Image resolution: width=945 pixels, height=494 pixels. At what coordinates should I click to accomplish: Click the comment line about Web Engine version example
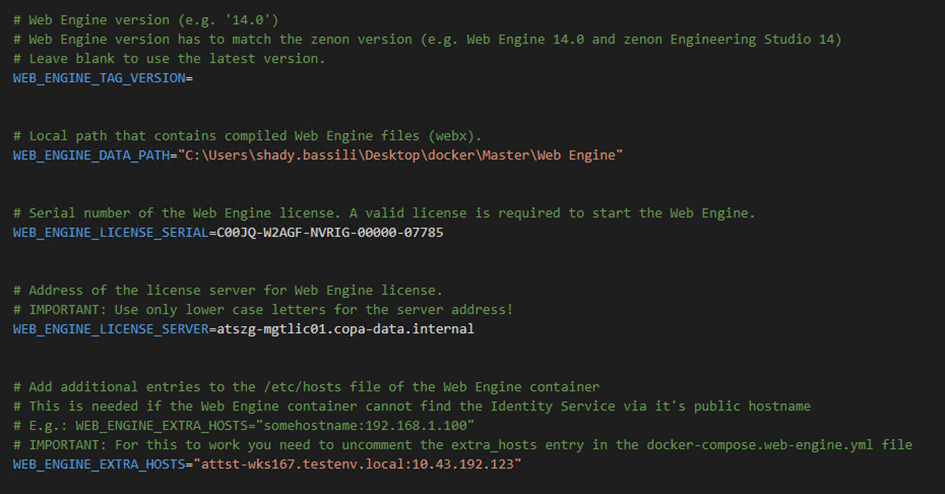point(146,20)
